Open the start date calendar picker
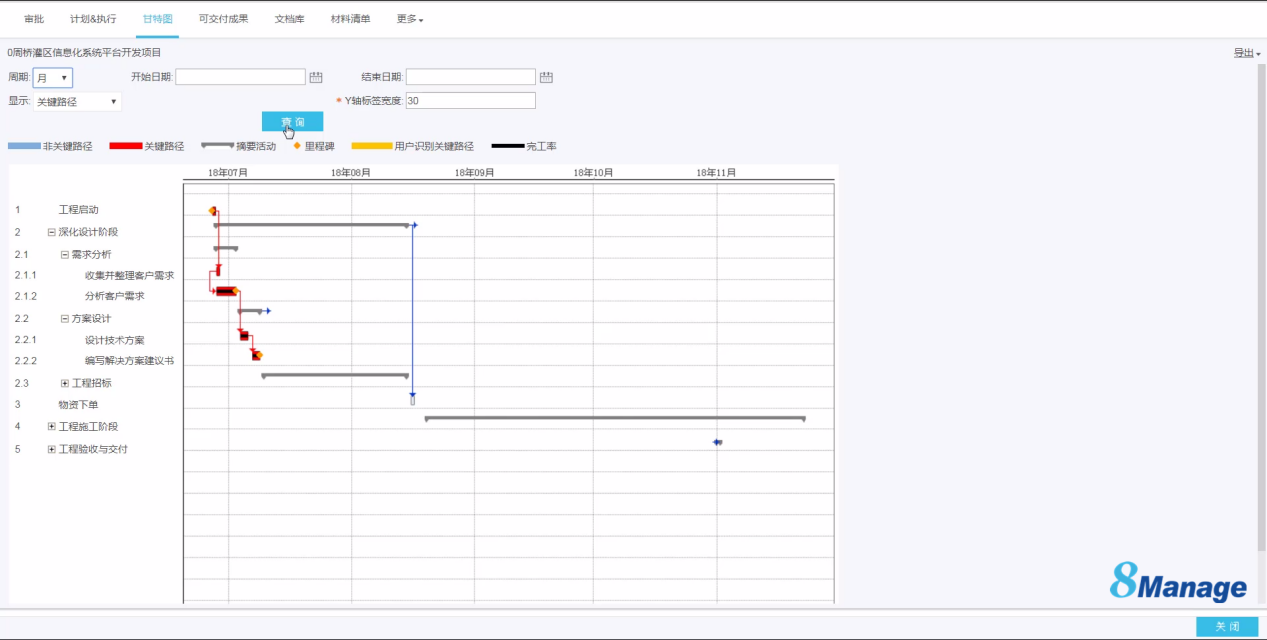Screen dimensions: 1267x640 pos(316,77)
